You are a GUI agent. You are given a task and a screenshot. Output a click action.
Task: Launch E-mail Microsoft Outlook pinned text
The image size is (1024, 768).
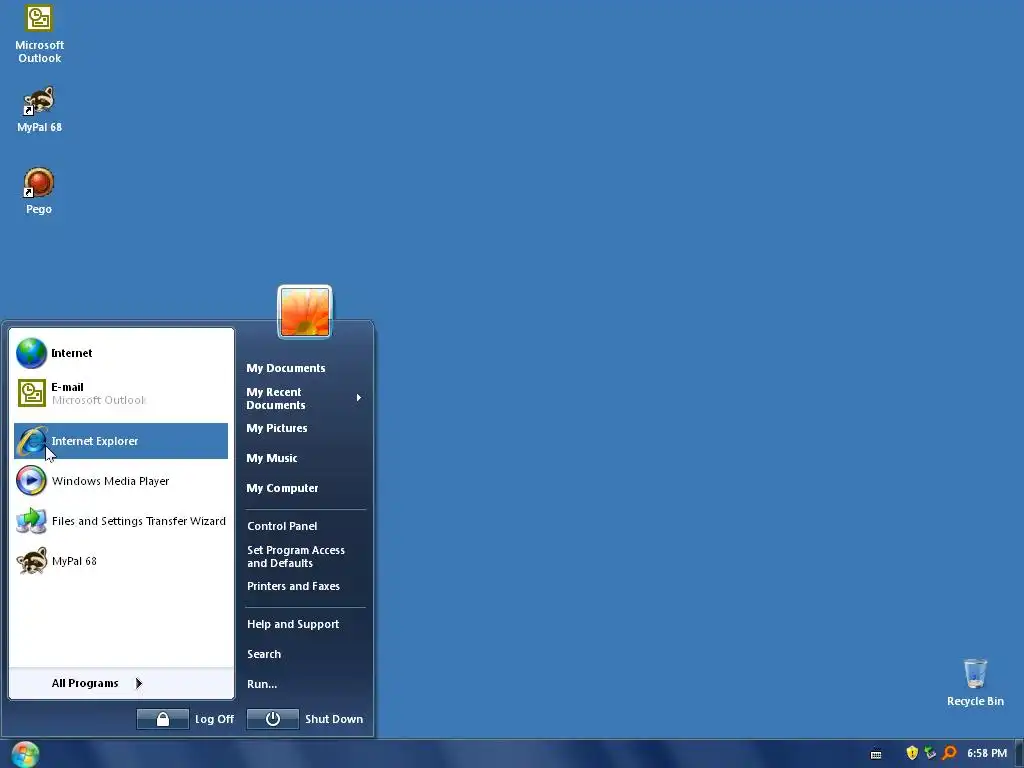click(99, 393)
